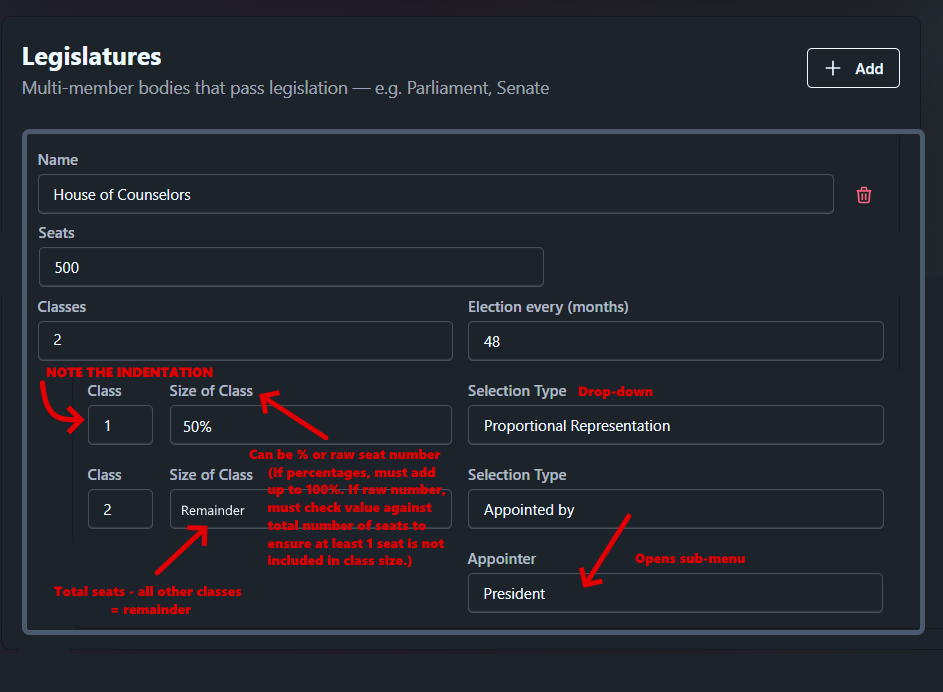Edit Size of Class field showing 50%
Image resolution: width=943 pixels, height=692 pixels.
coord(310,425)
